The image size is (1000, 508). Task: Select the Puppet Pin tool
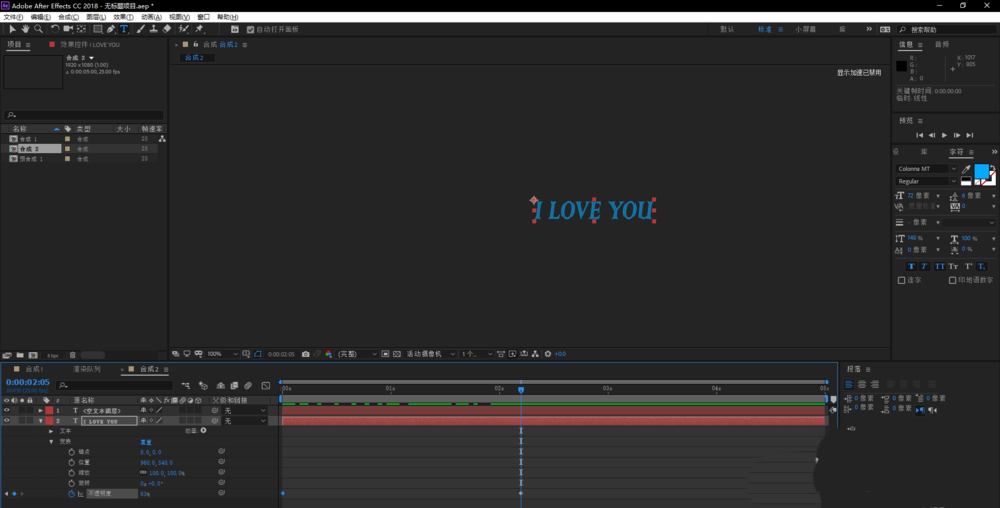tap(199, 29)
